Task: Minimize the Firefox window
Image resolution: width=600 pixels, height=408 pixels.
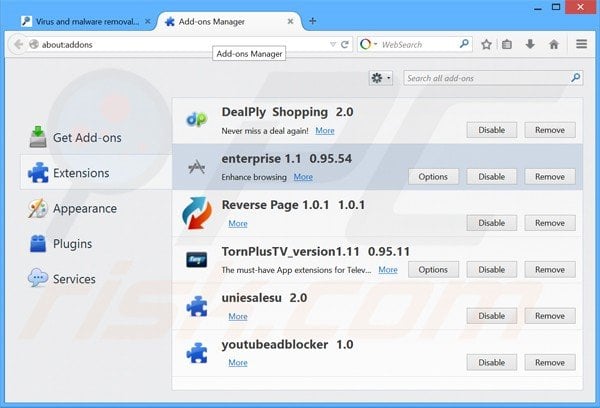Action: point(538,8)
